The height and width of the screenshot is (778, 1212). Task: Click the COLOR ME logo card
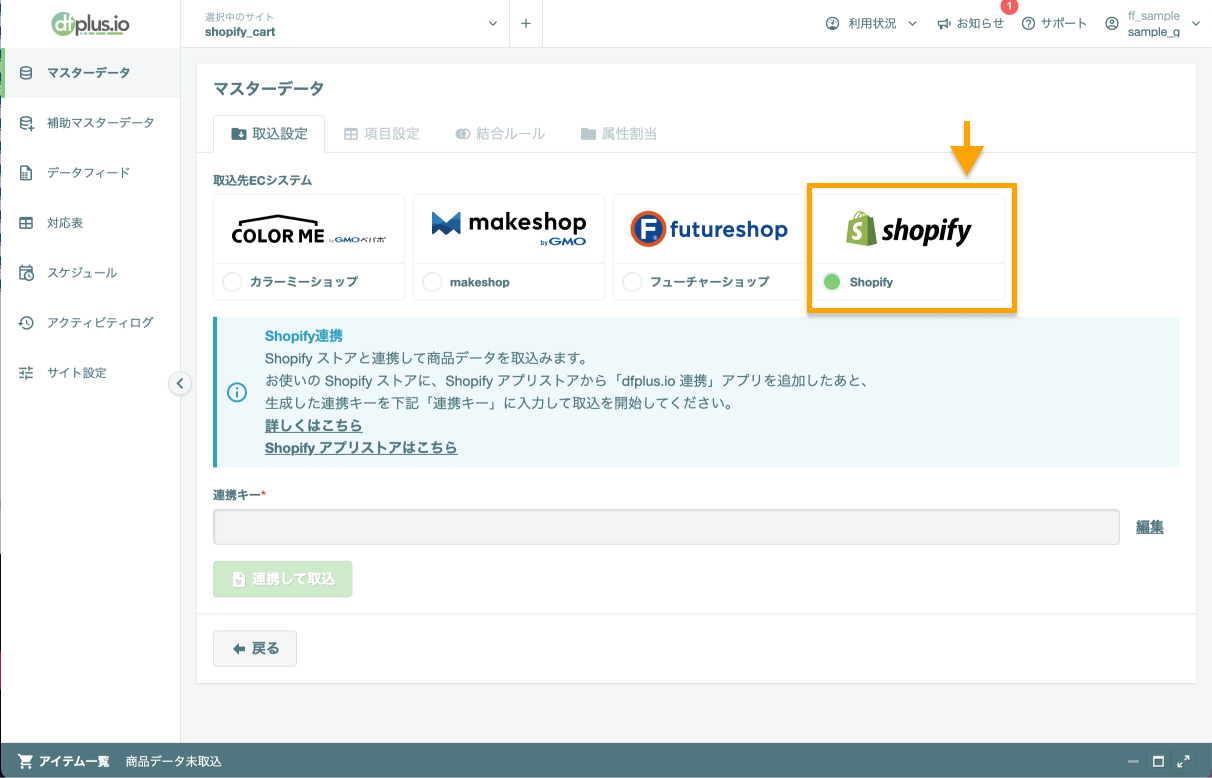[309, 230]
